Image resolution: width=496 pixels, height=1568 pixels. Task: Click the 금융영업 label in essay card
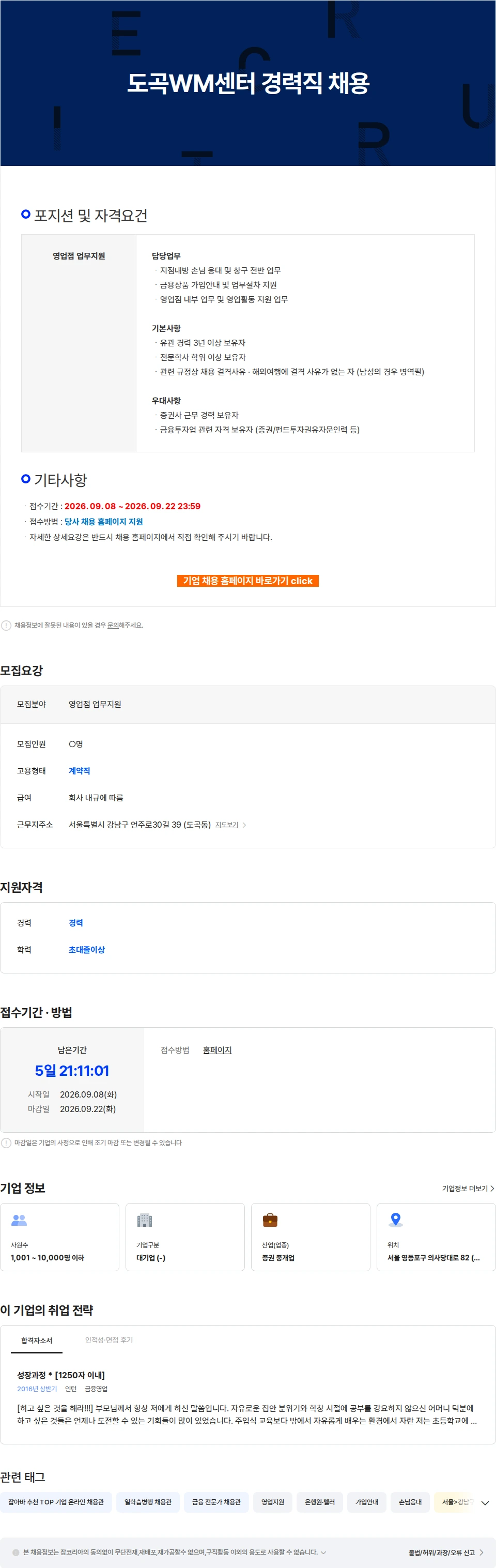pyautogui.click(x=96, y=1389)
